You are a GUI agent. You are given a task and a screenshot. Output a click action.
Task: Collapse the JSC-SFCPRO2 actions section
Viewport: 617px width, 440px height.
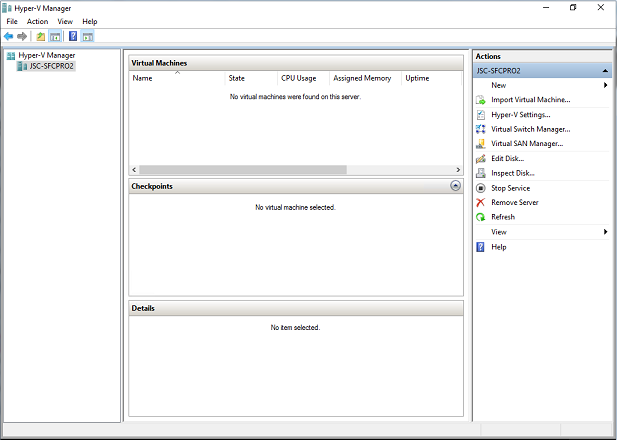coord(605,71)
